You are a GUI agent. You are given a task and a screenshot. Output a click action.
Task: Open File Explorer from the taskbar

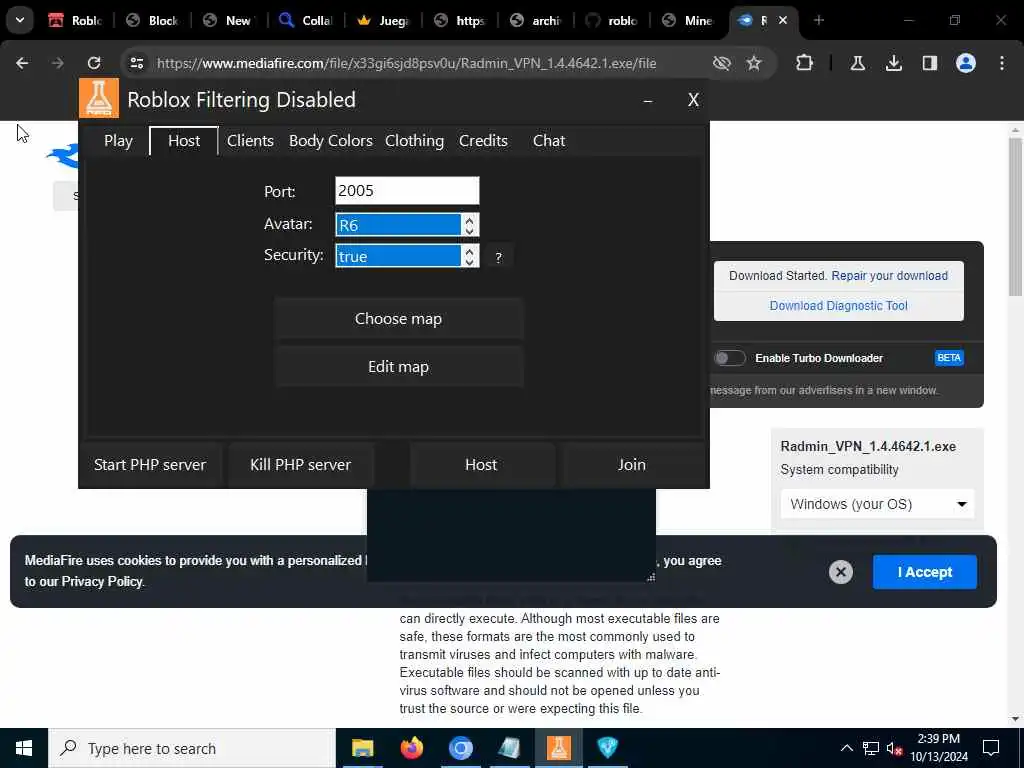362,748
